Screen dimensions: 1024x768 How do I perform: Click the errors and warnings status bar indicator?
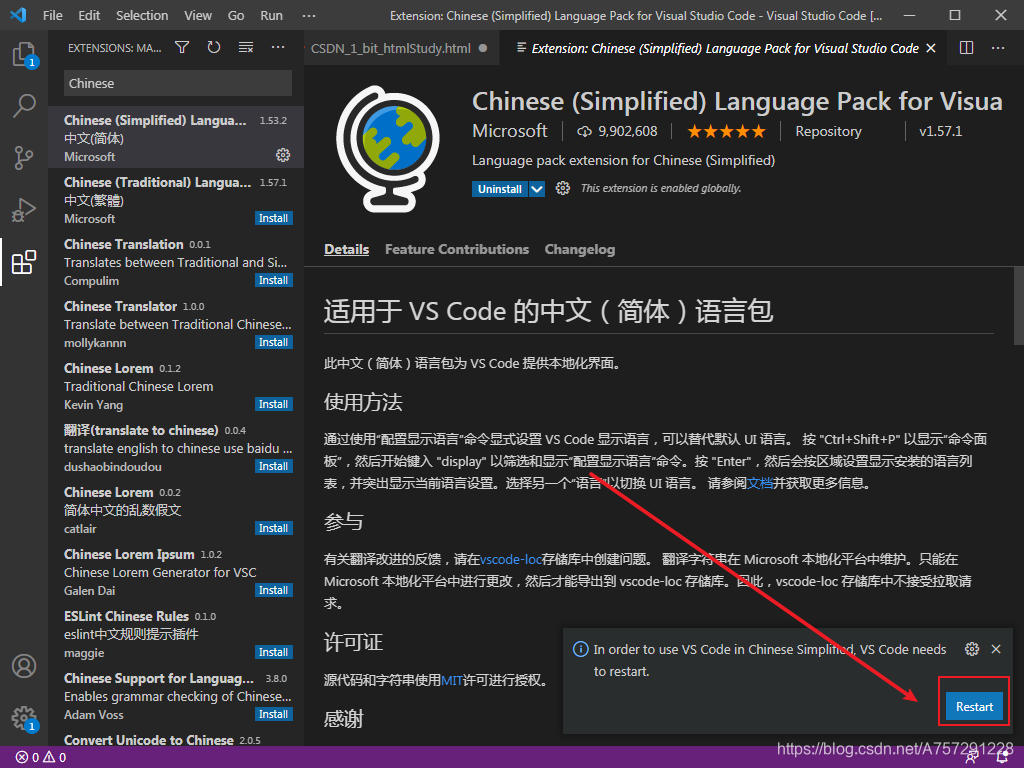41,758
